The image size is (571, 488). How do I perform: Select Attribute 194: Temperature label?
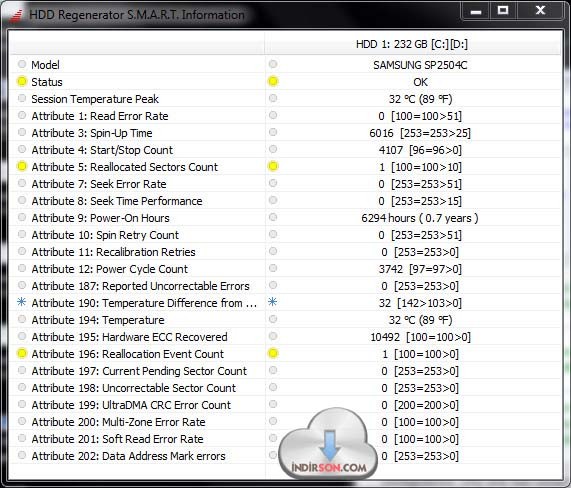pyautogui.click(x=98, y=320)
